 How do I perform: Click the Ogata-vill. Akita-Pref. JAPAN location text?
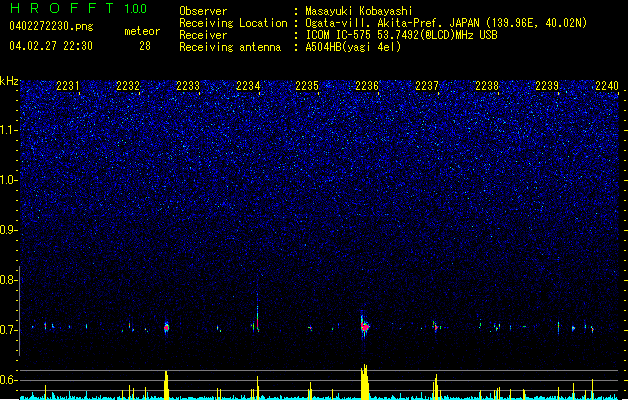pyautogui.click(x=394, y=23)
